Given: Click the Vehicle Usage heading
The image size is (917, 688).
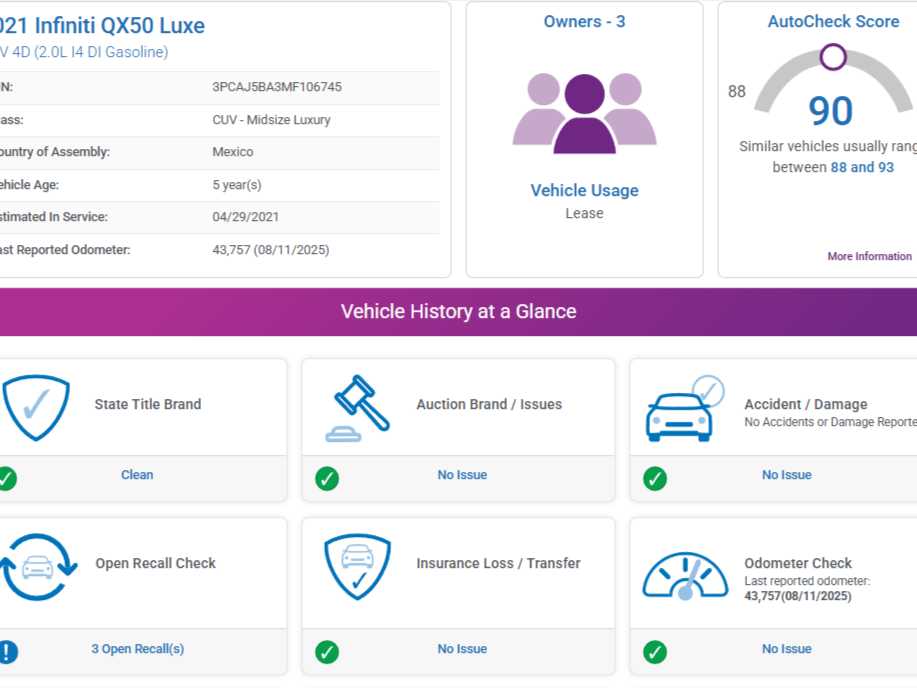Looking at the screenshot, I should click(584, 190).
